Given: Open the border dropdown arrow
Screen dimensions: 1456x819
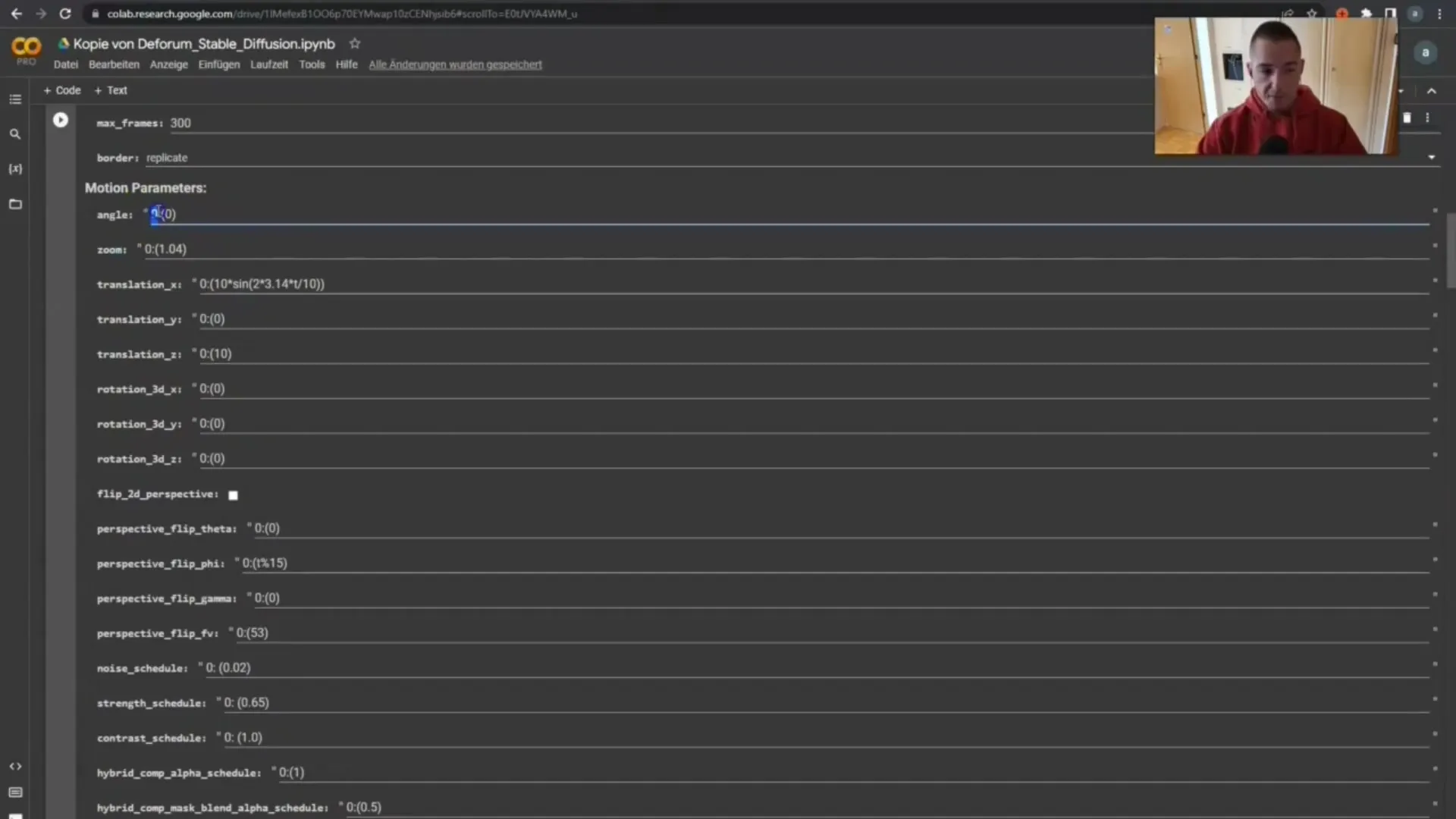Looking at the screenshot, I should click(x=1432, y=158).
